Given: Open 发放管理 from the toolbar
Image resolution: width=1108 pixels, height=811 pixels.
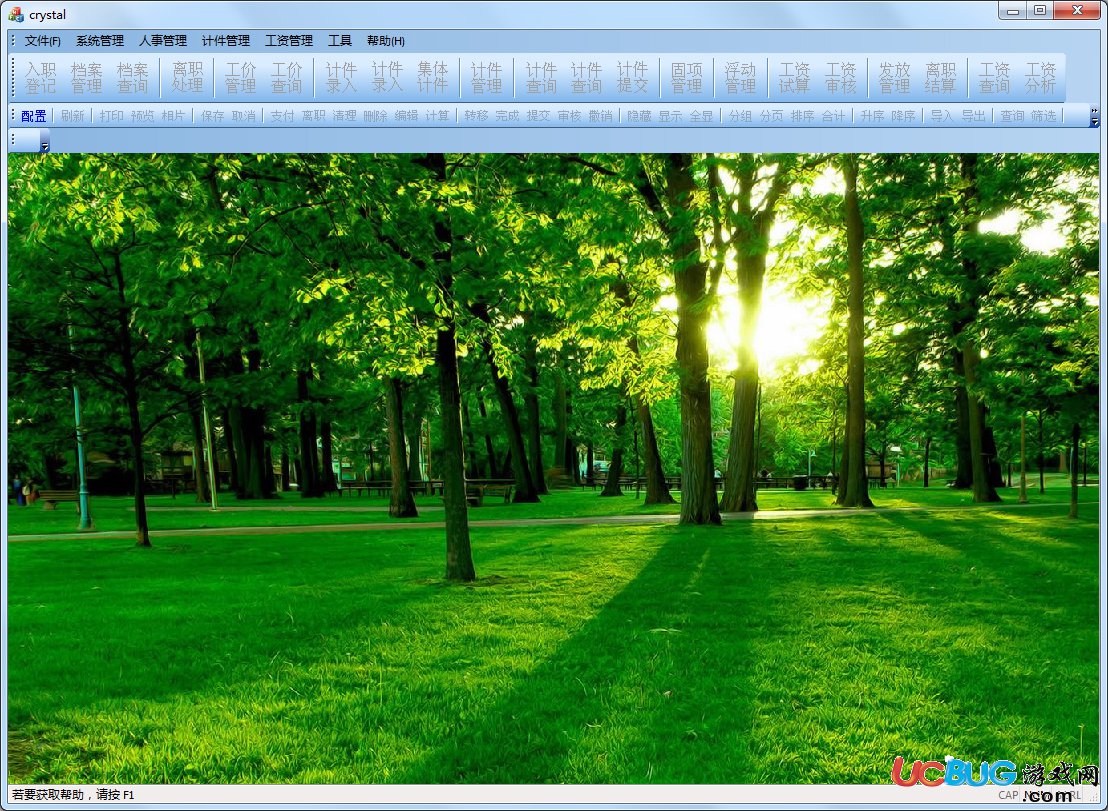Looking at the screenshot, I should pos(895,78).
